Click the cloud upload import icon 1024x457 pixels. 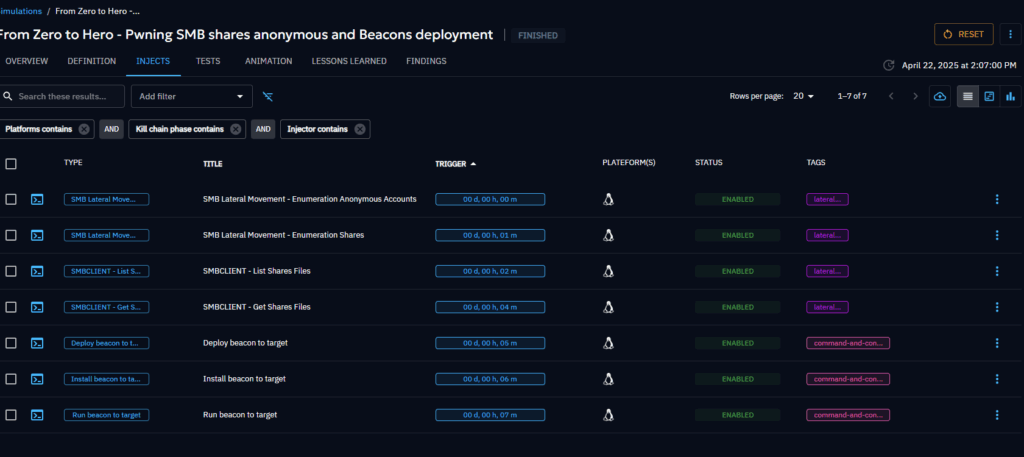coord(939,96)
